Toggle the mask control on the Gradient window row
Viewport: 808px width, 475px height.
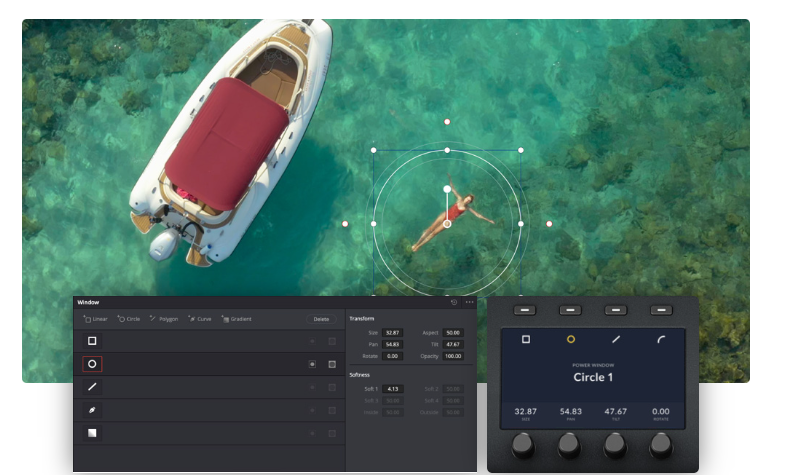[x=332, y=434]
